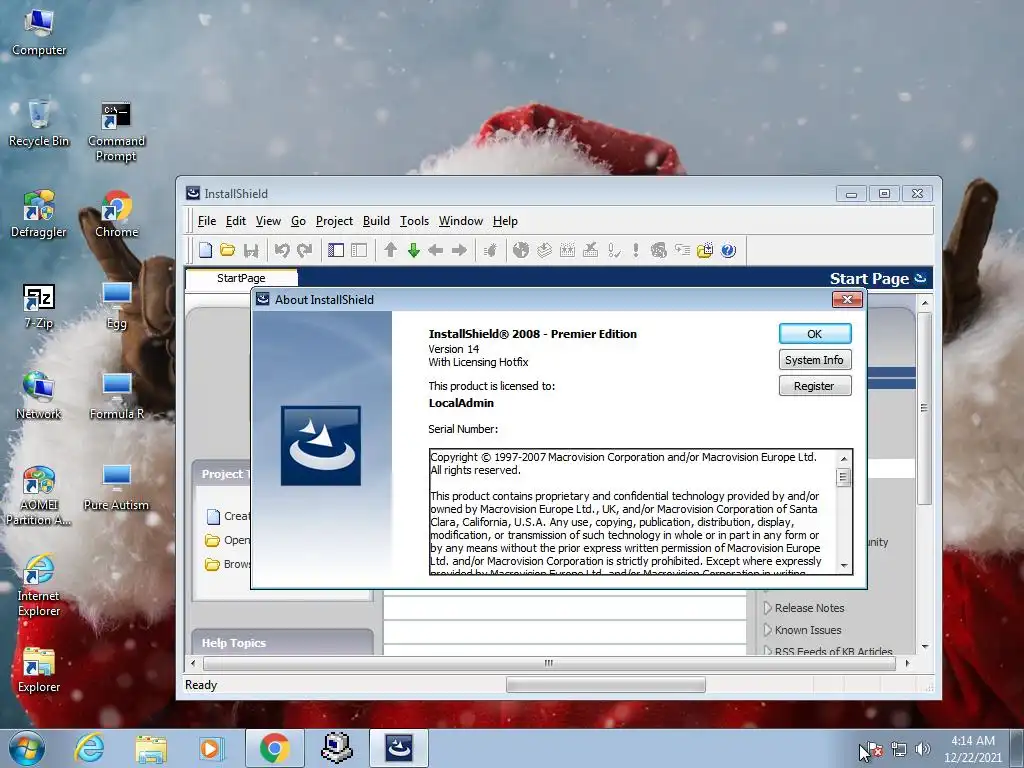Open the Help menu

(505, 221)
